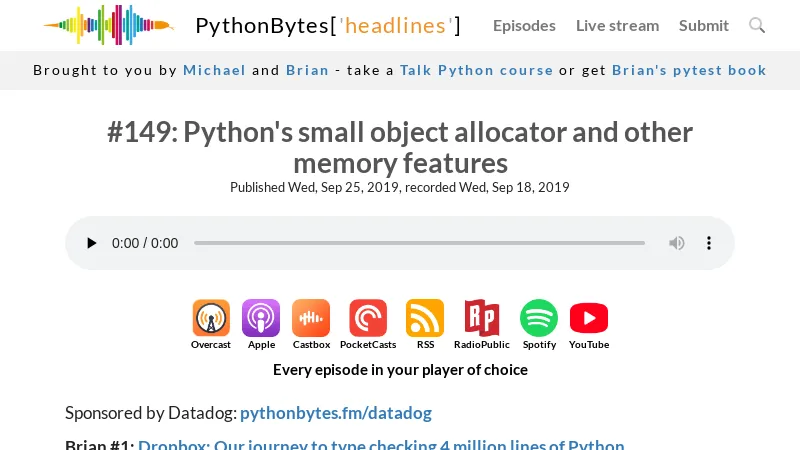
Task: Open the Spotify player icon
Action: click(539, 319)
